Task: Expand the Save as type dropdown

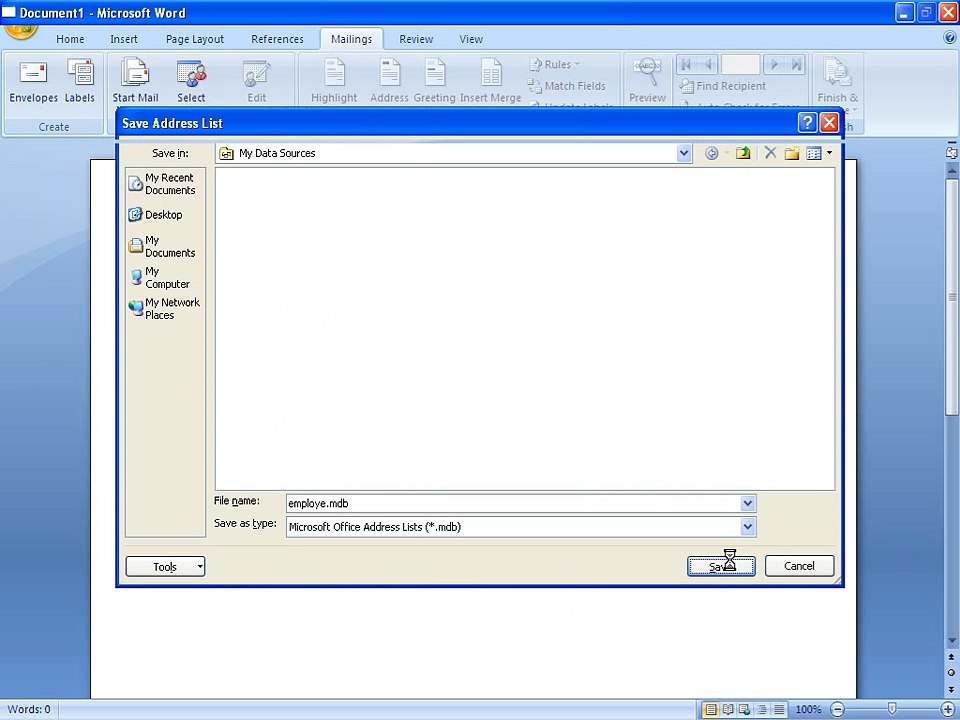Action: [x=748, y=527]
